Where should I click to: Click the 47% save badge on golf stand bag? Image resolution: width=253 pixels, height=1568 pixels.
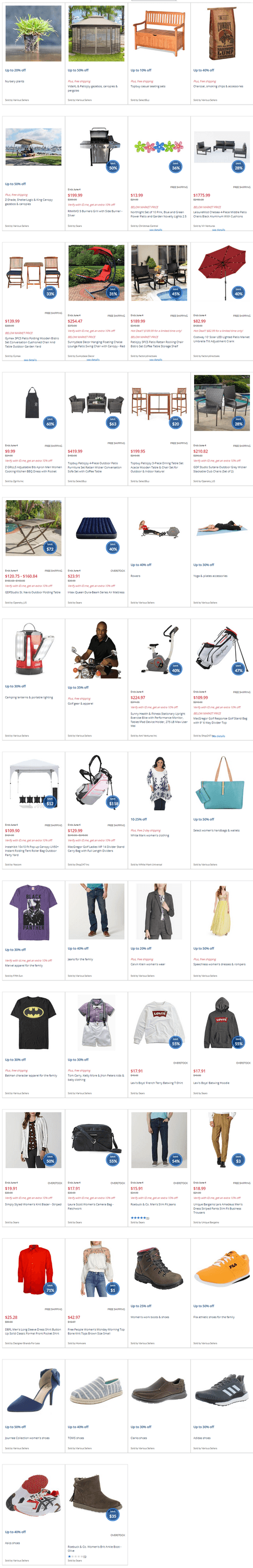(x=238, y=669)
